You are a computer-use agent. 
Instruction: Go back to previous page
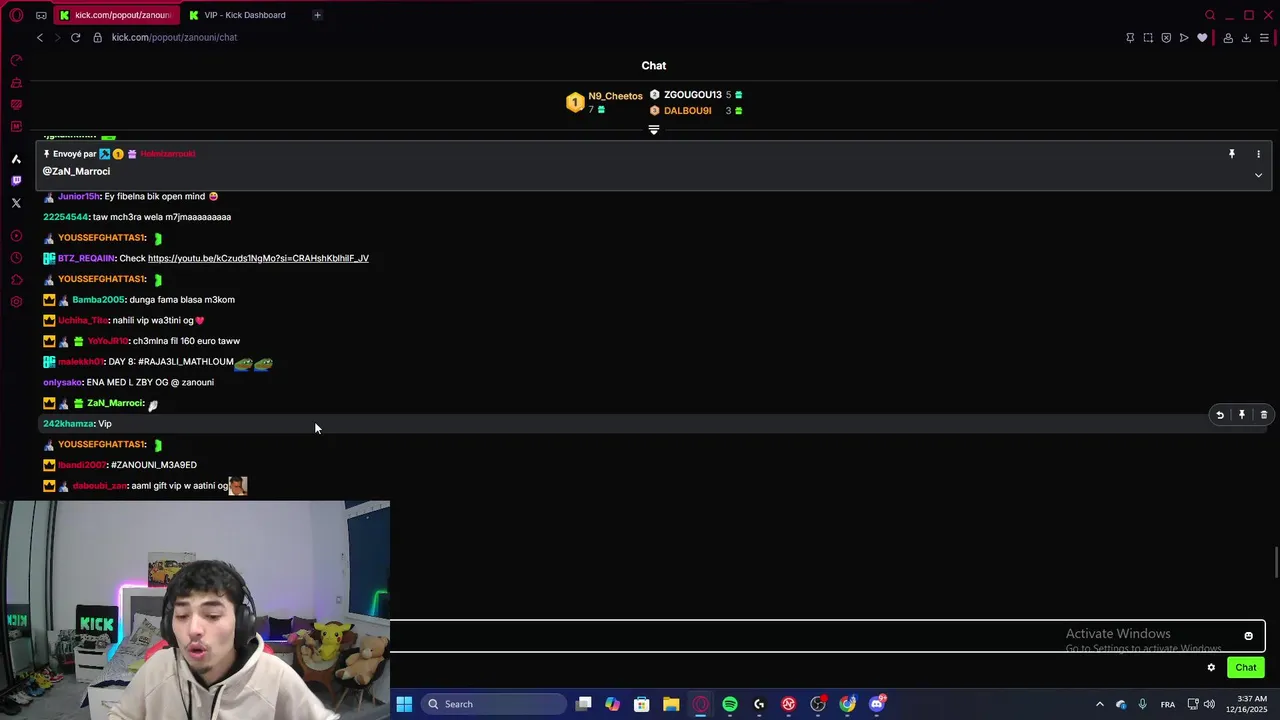tap(40, 37)
